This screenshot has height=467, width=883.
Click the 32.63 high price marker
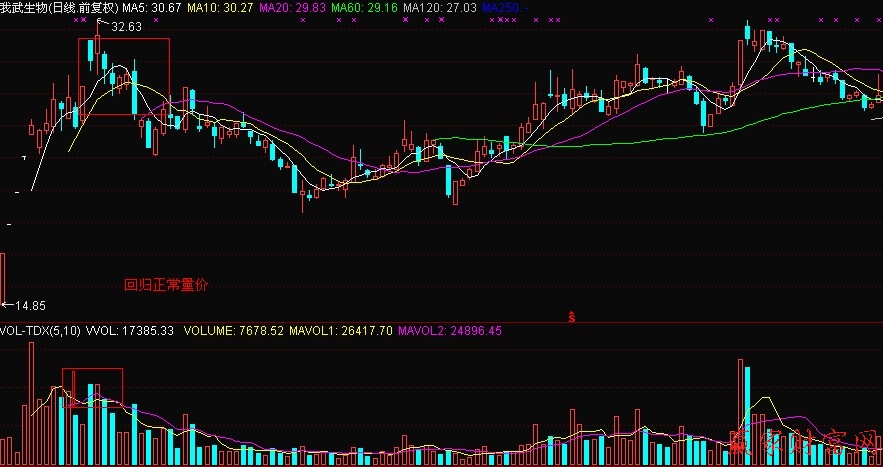125,27
